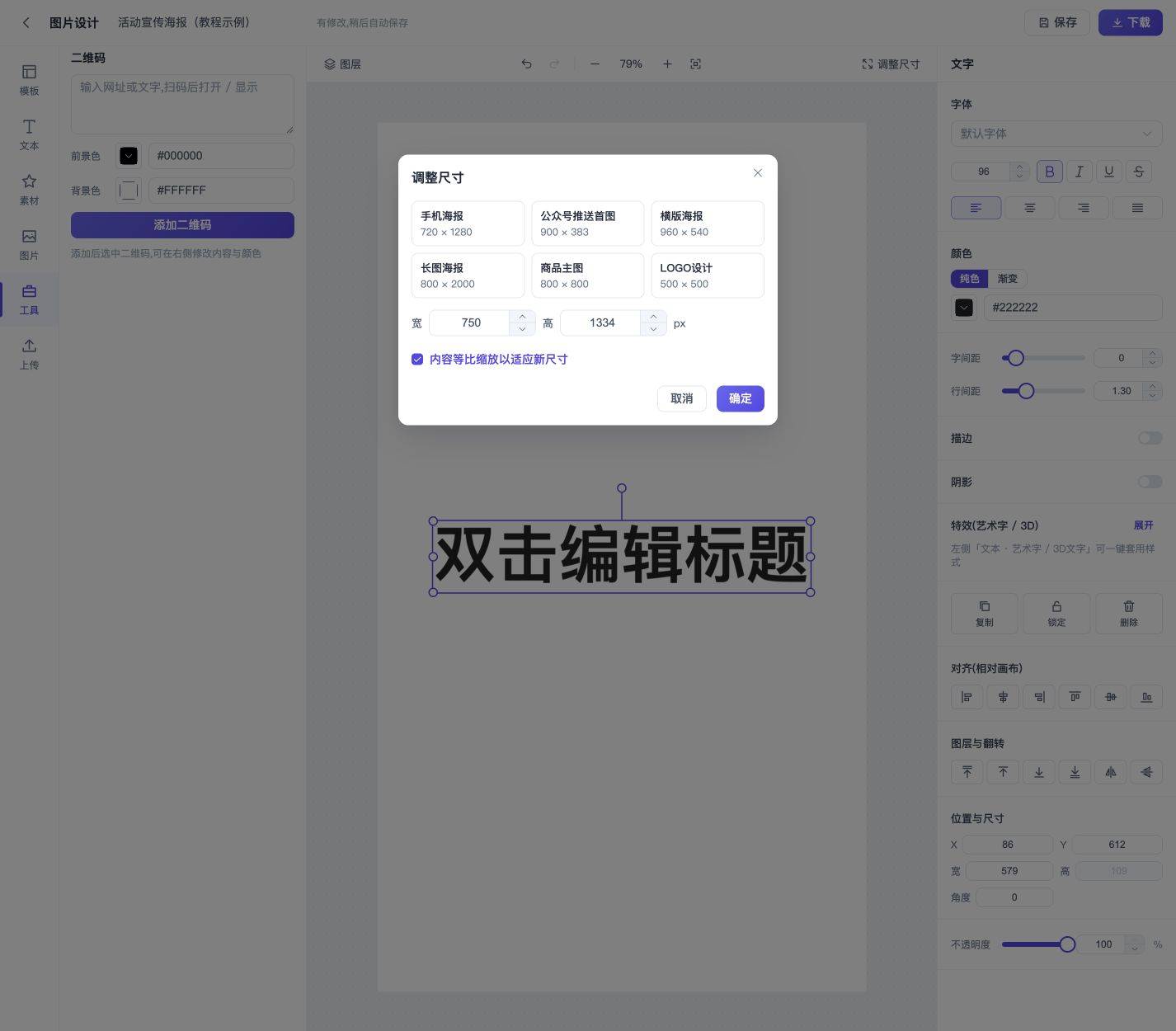The image size is (1176, 1031).
Task: Toggle the 描边 stroke switch
Action: (1150, 438)
